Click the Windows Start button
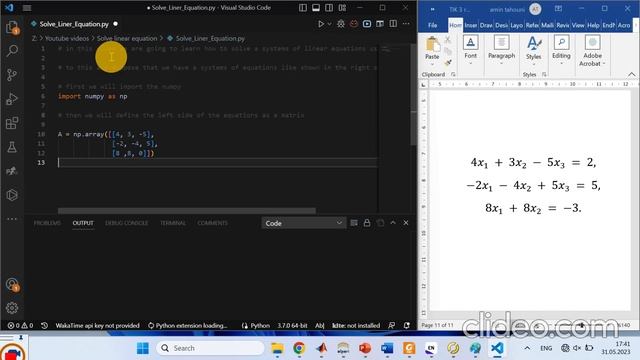The width and height of the screenshot is (640, 360). (143, 348)
